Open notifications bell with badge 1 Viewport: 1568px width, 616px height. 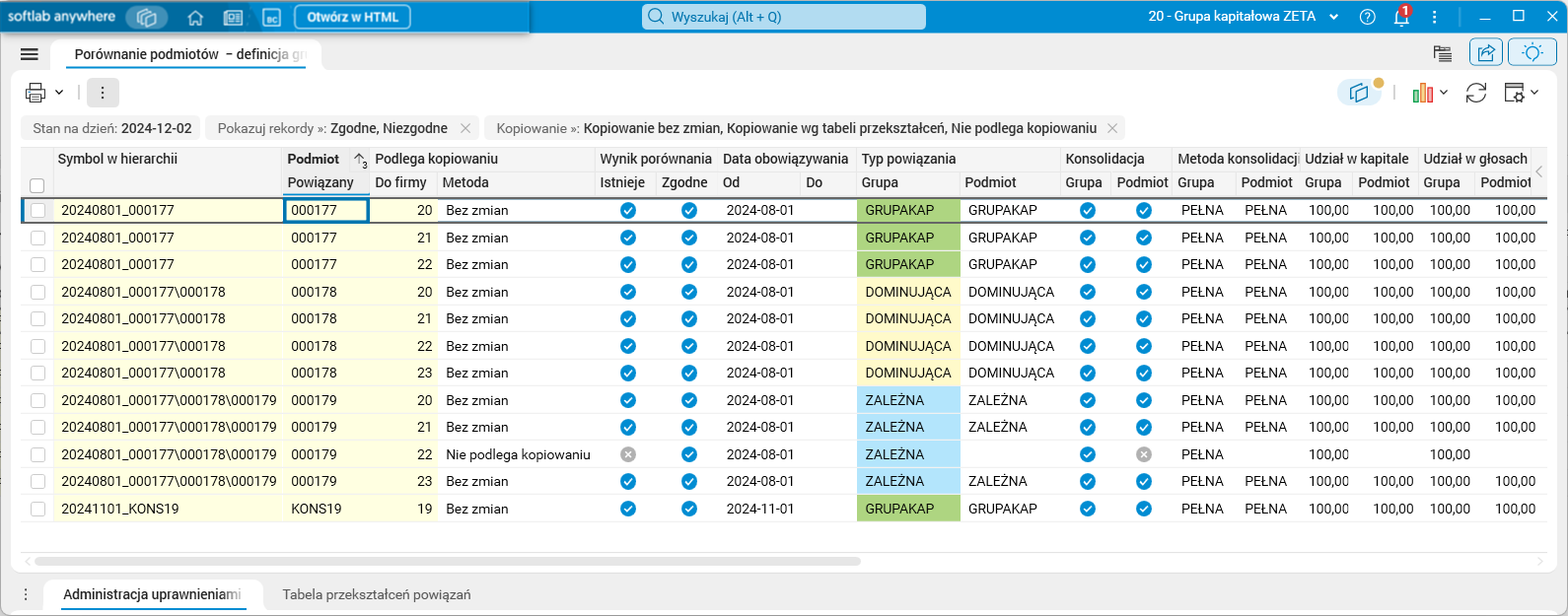point(1401,17)
